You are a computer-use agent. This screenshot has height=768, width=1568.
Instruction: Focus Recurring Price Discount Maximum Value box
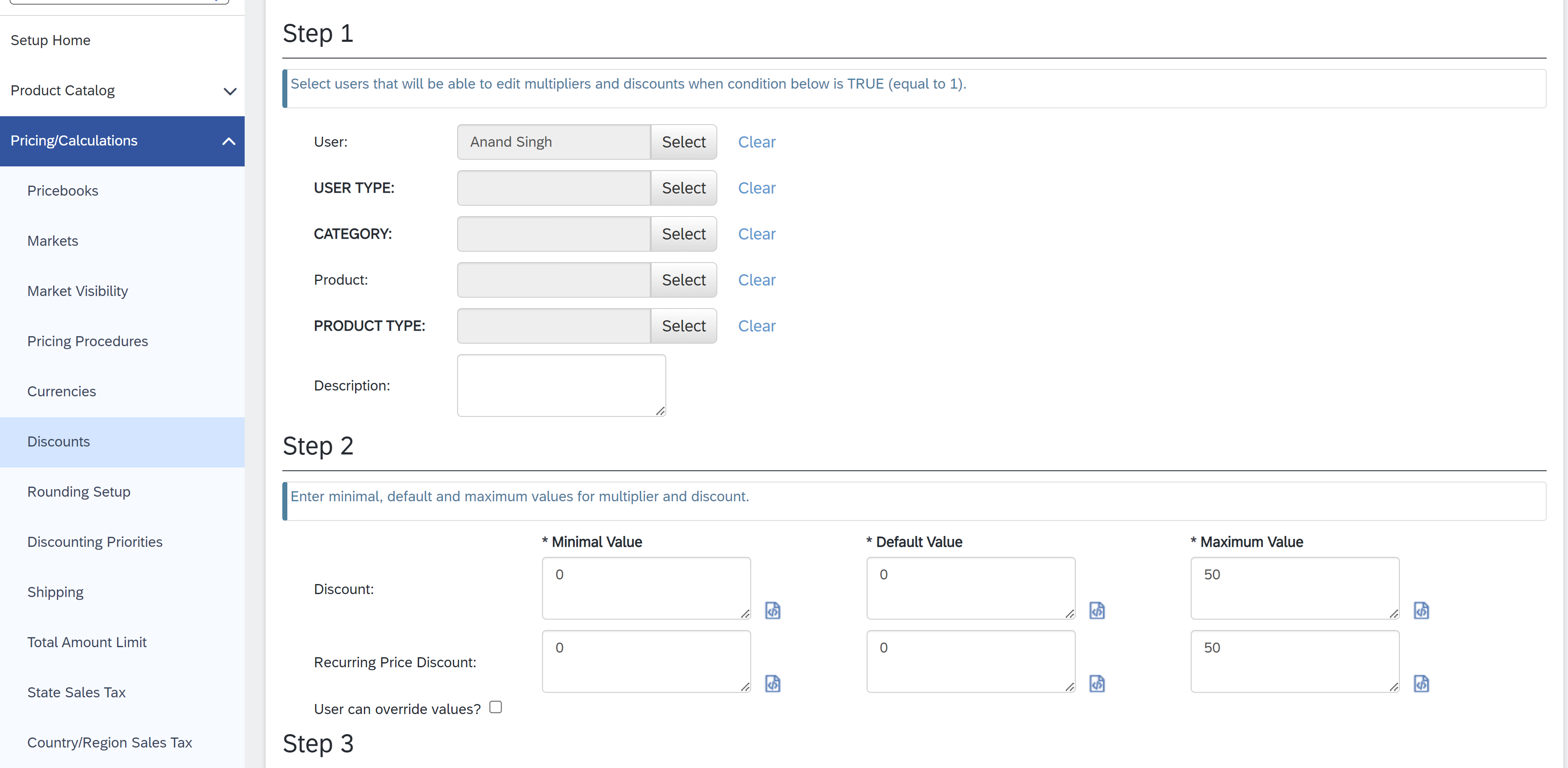pos(1295,661)
